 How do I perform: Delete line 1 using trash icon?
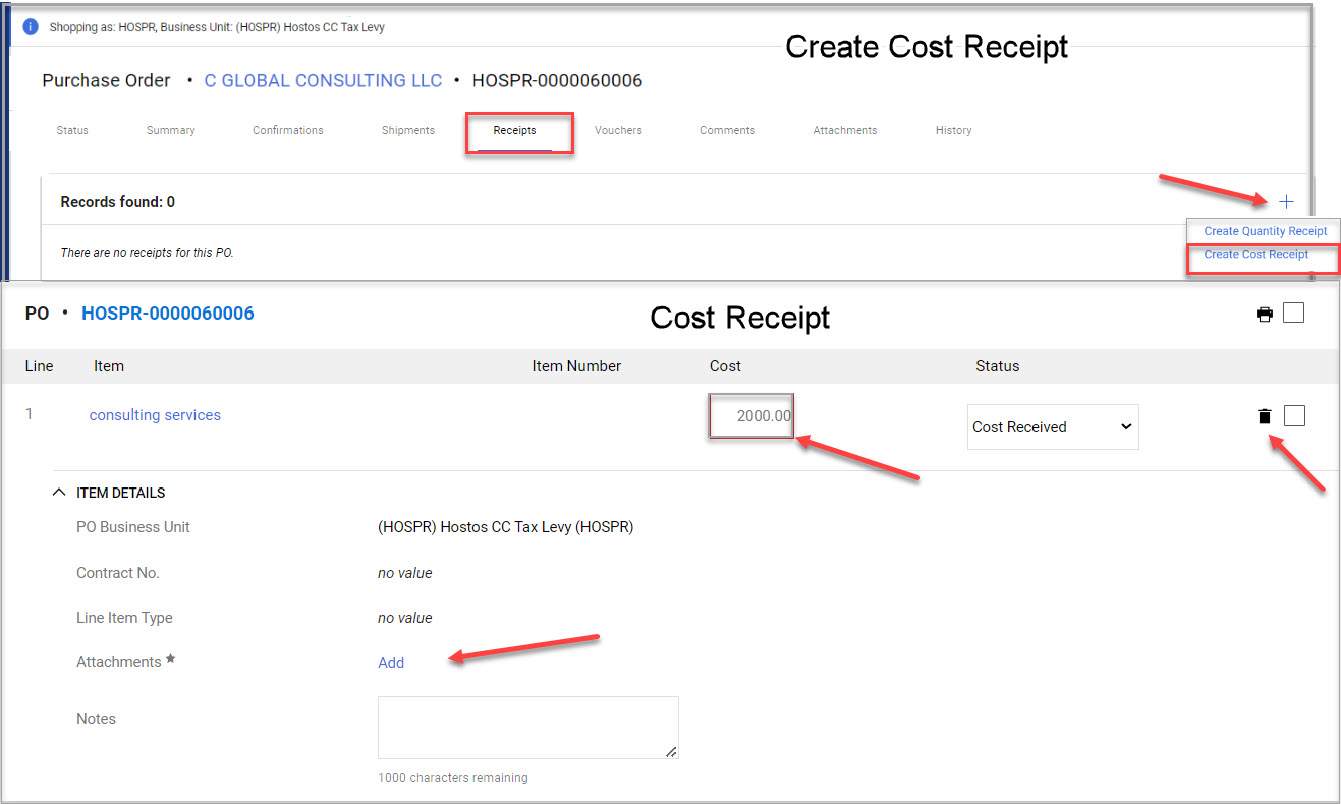[1264, 415]
